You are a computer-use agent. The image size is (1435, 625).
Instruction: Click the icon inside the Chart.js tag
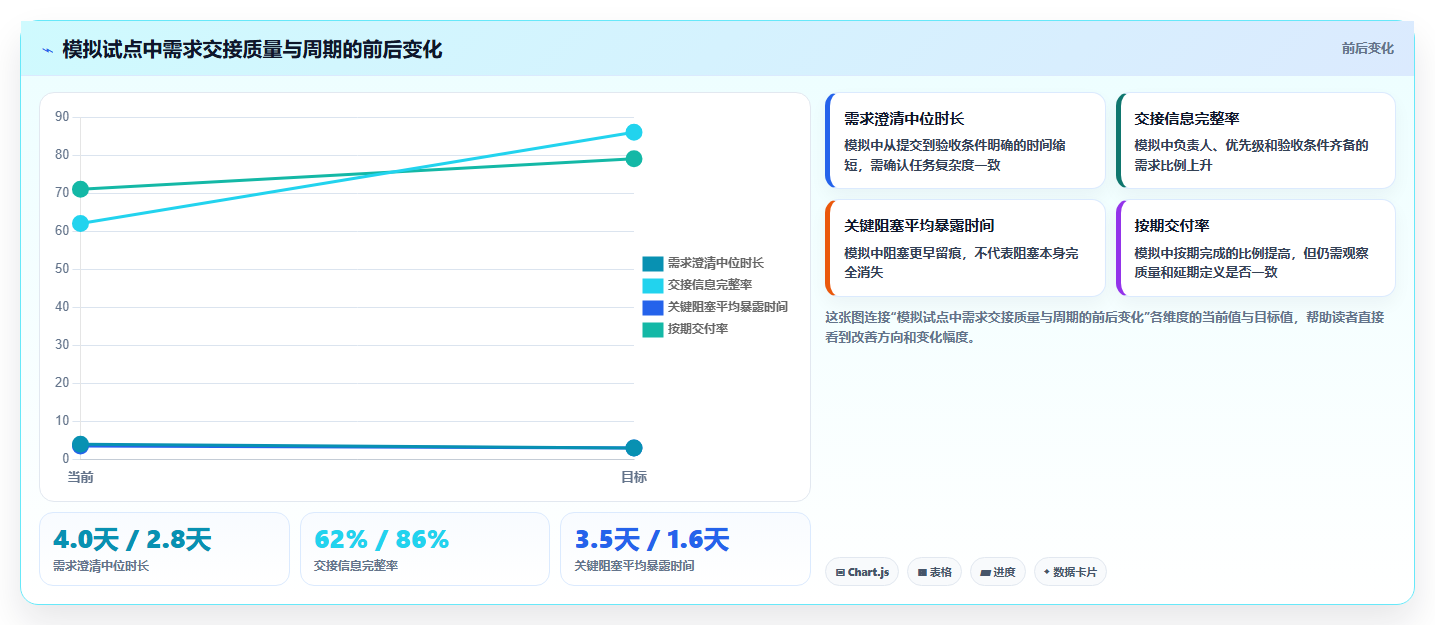click(841, 573)
